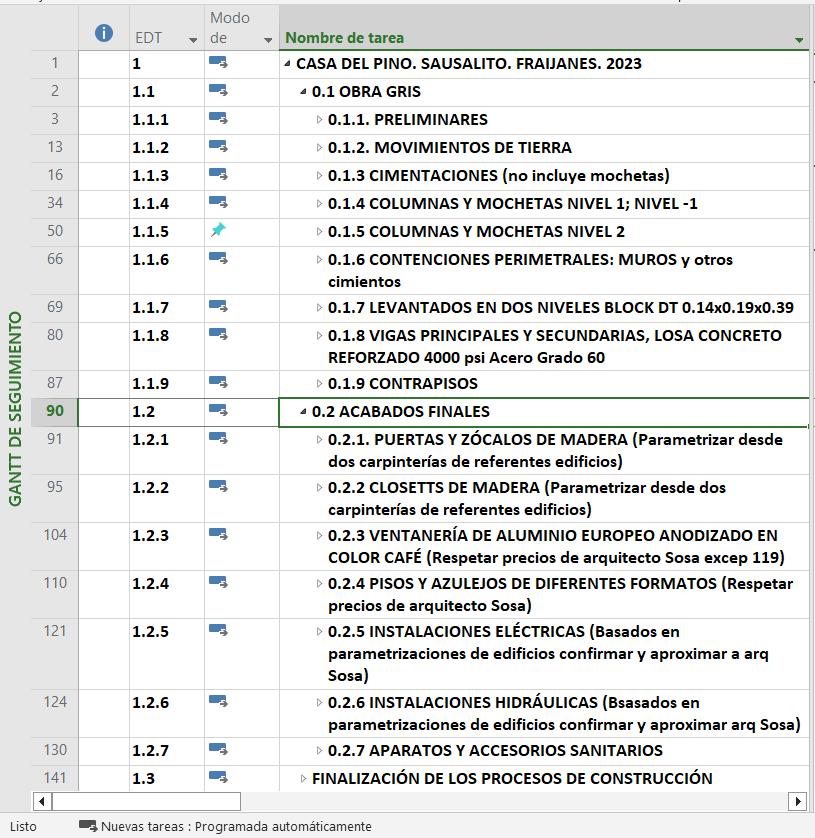Expand 0.1.2. MOVIMIENTOS DE TIERRA
Viewport: 815px width, 838px height.
point(319,147)
